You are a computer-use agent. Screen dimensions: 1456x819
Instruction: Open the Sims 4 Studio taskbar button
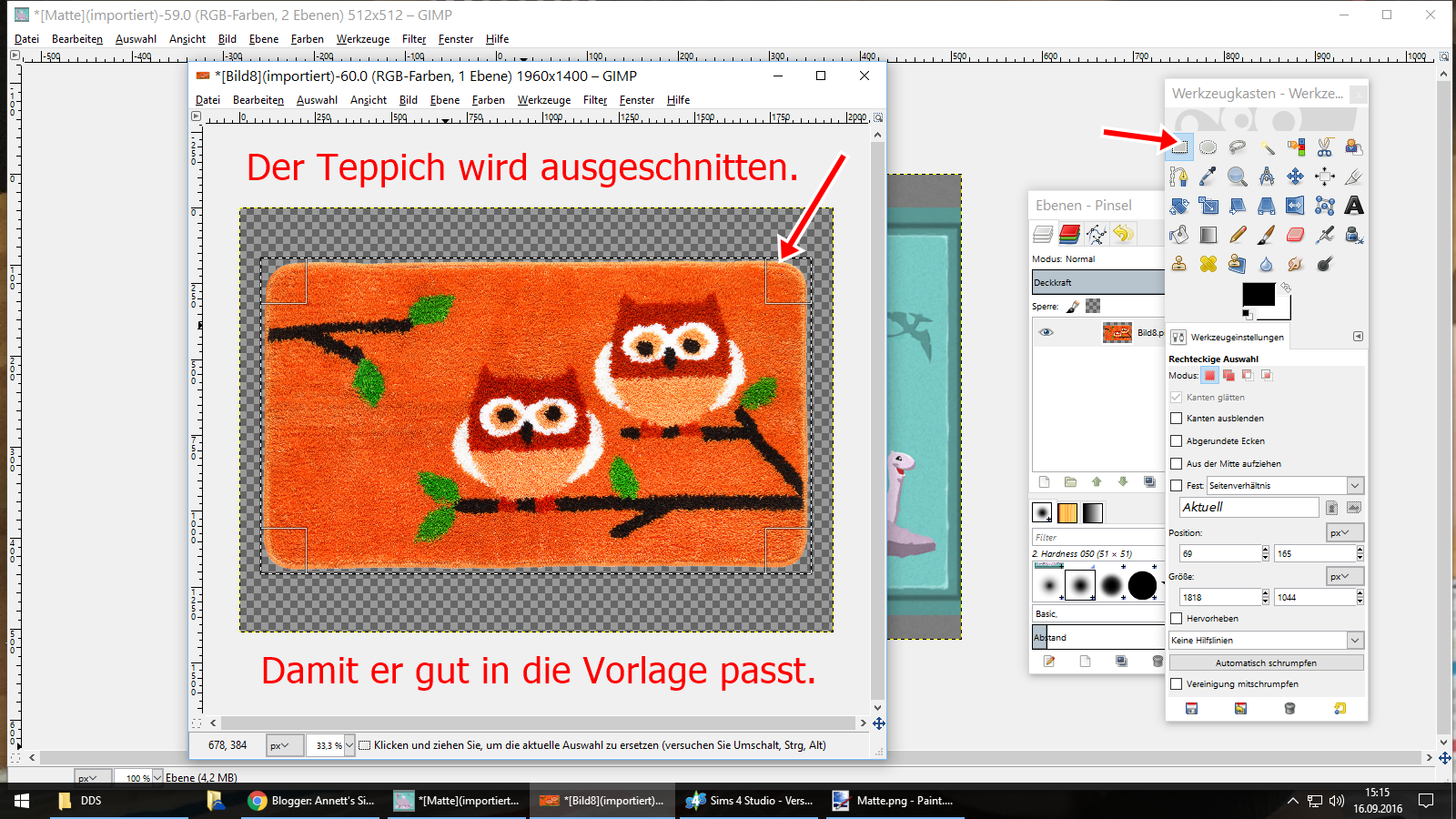click(x=750, y=801)
